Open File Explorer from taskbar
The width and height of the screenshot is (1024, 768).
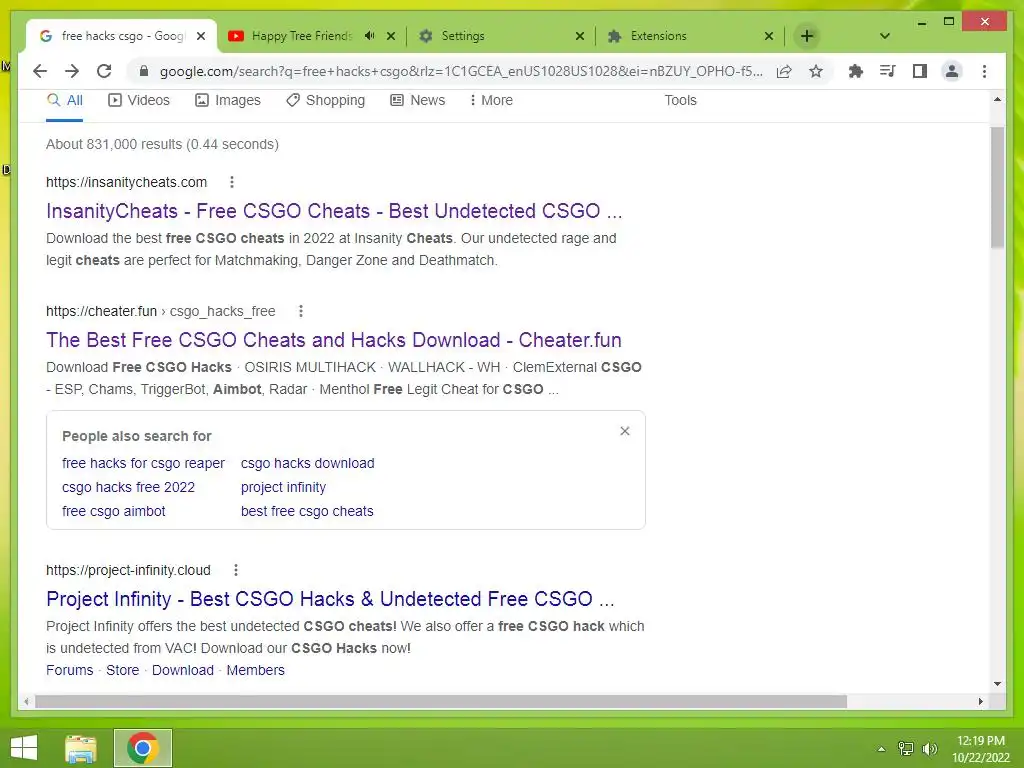pos(81,748)
